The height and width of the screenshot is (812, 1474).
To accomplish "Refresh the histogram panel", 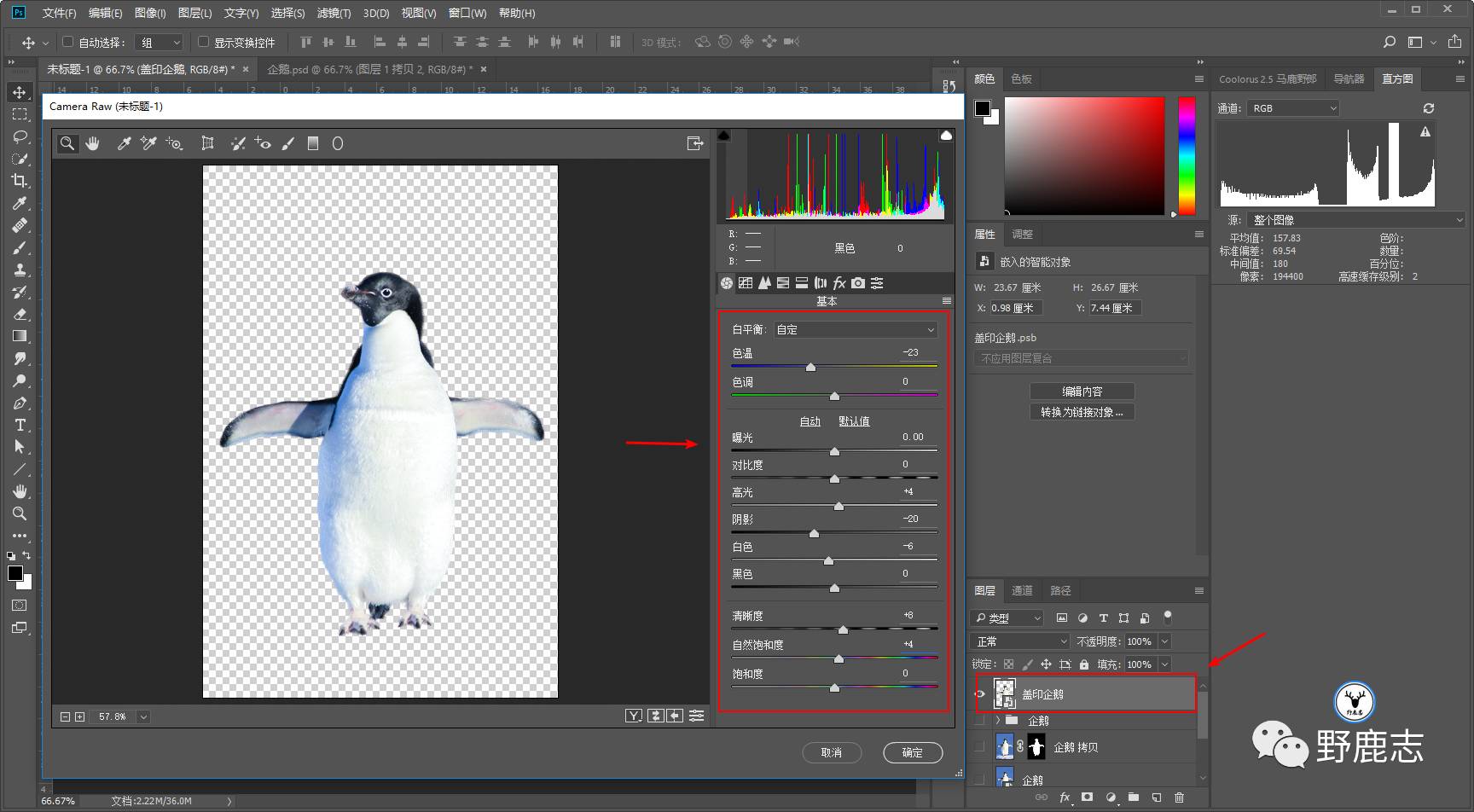I will [x=1428, y=108].
